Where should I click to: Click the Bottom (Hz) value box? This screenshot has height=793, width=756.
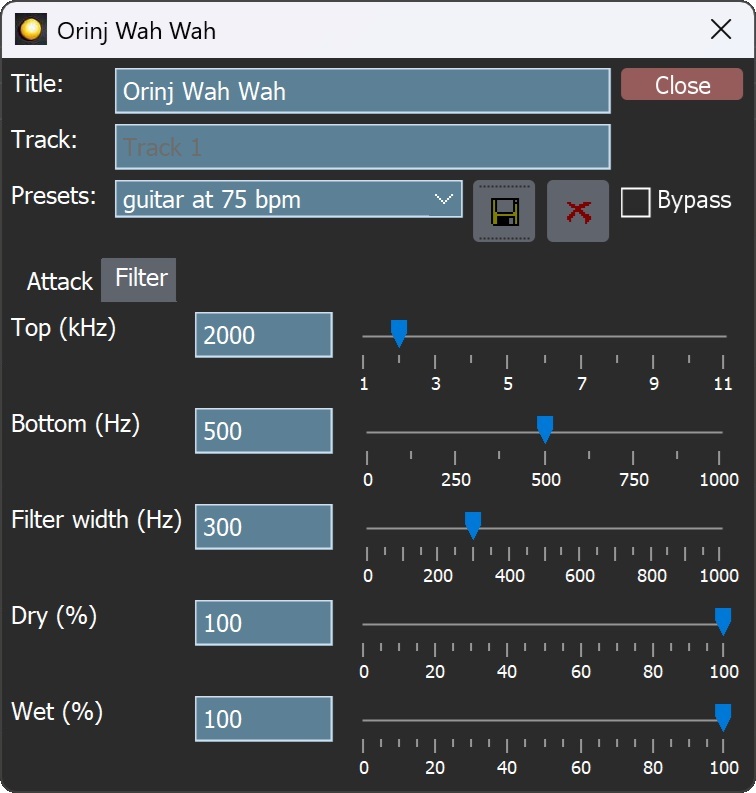coord(263,431)
